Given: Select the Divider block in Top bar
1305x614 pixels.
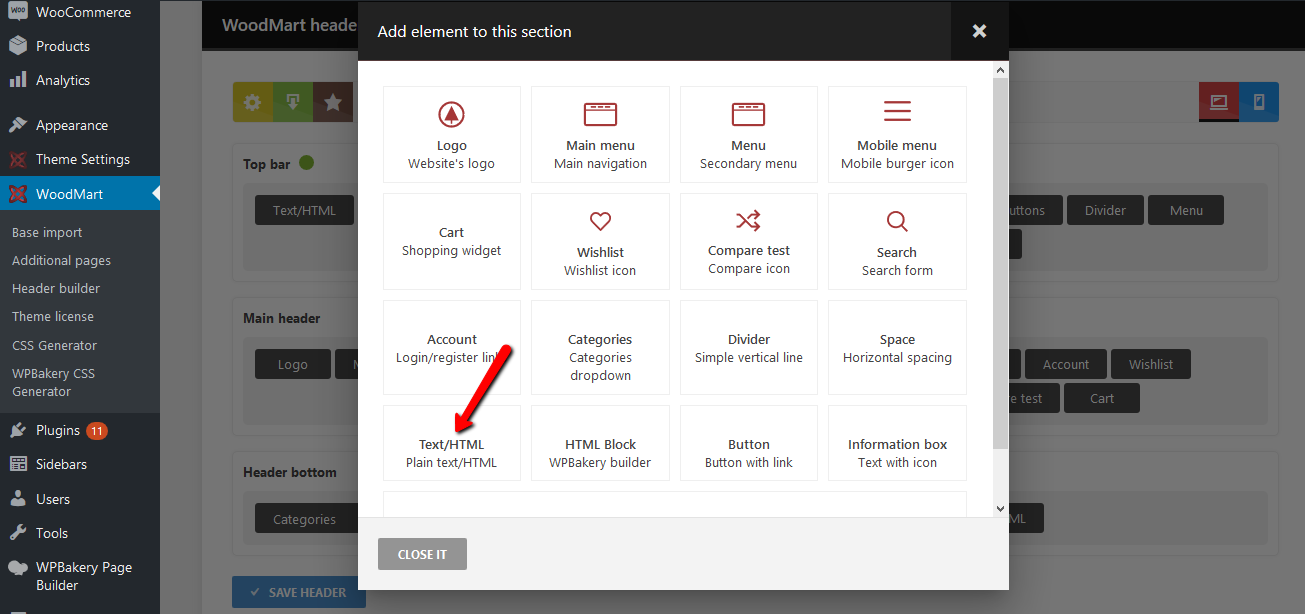Looking at the screenshot, I should (1105, 210).
